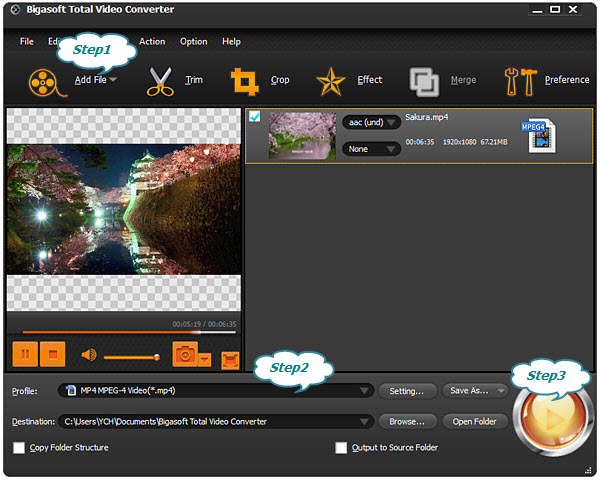
Task: Click the Sakura.mp4 video thumbnail
Action: point(302,136)
